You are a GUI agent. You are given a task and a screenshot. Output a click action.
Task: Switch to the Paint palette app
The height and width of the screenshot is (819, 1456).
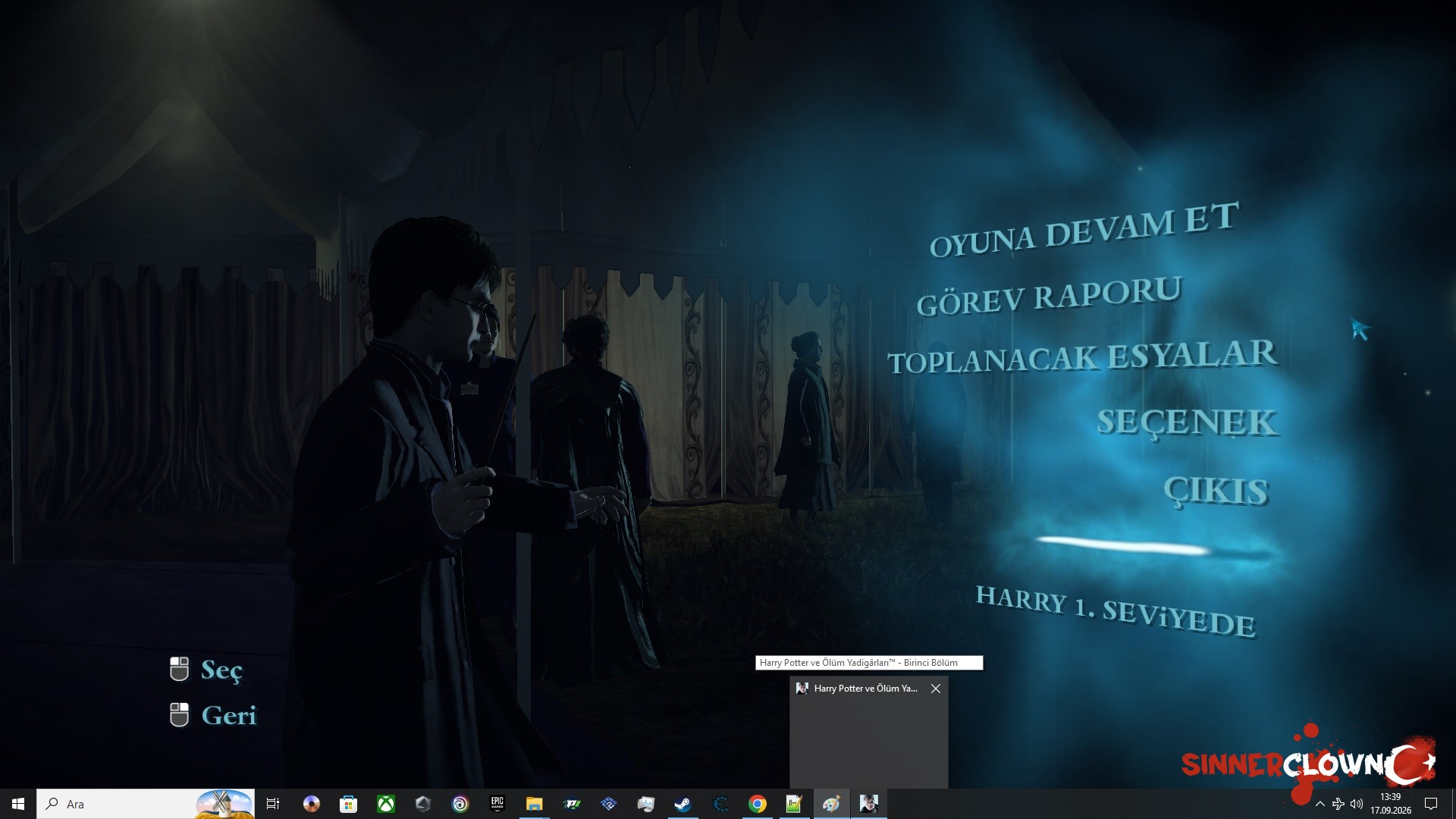click(831, 804)
